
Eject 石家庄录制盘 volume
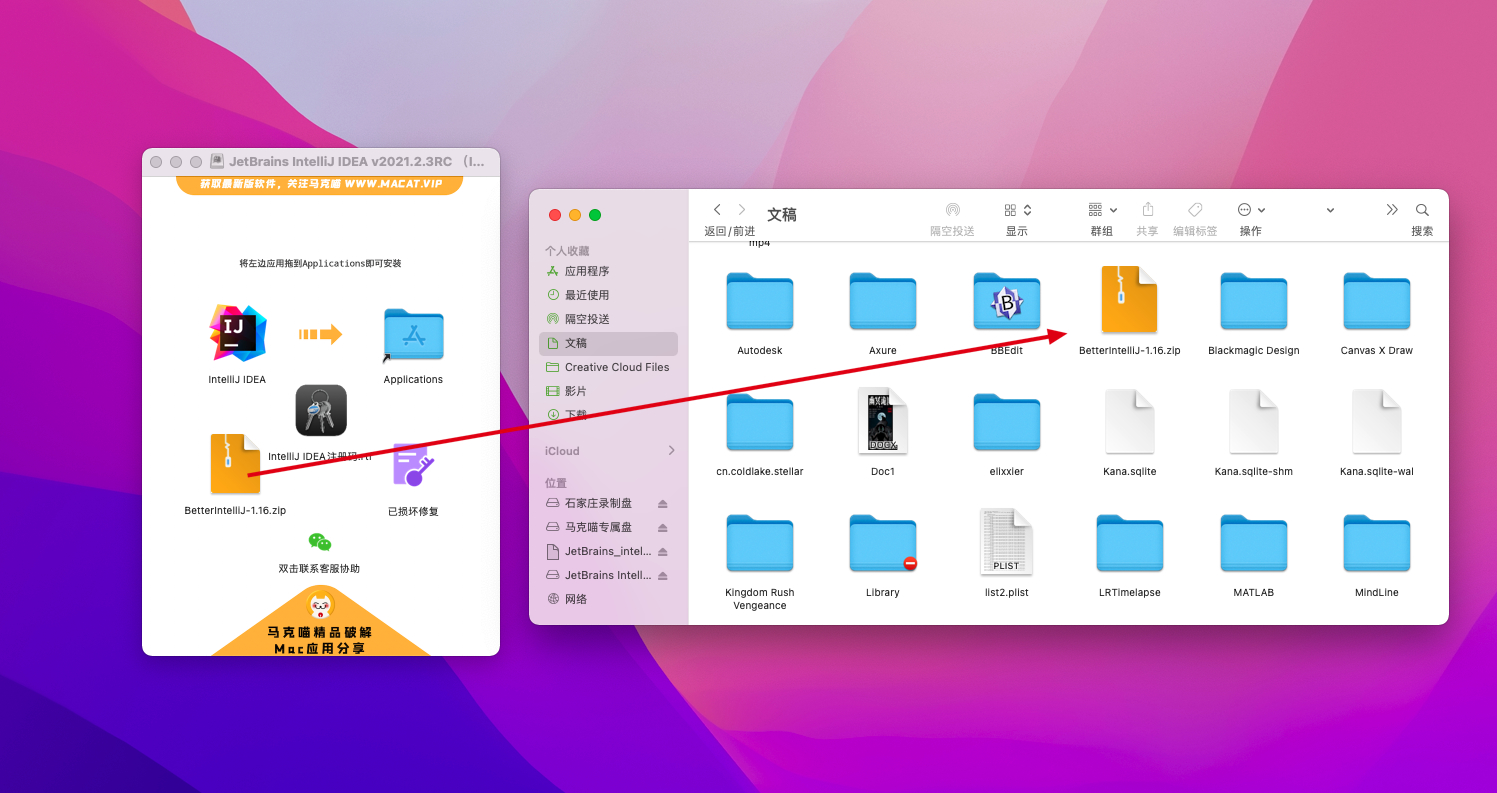662,503
